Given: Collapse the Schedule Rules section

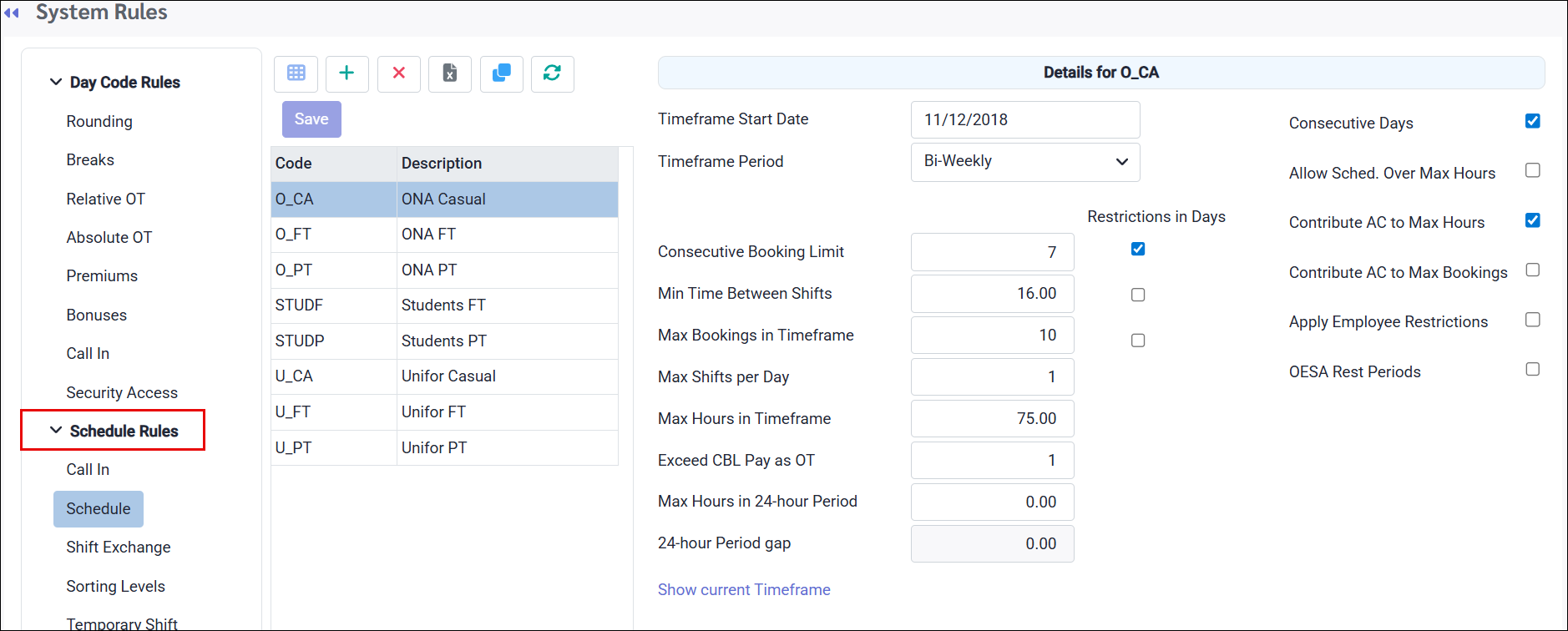Looking at the screenshot, I should coord(56,431).
